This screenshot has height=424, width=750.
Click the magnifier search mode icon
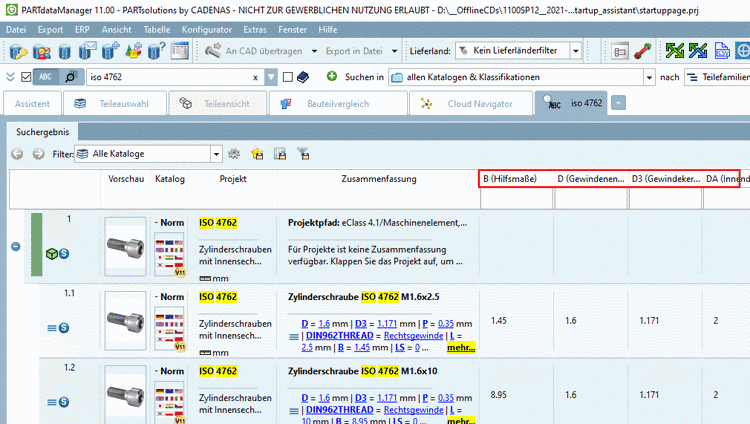(69, 77)
